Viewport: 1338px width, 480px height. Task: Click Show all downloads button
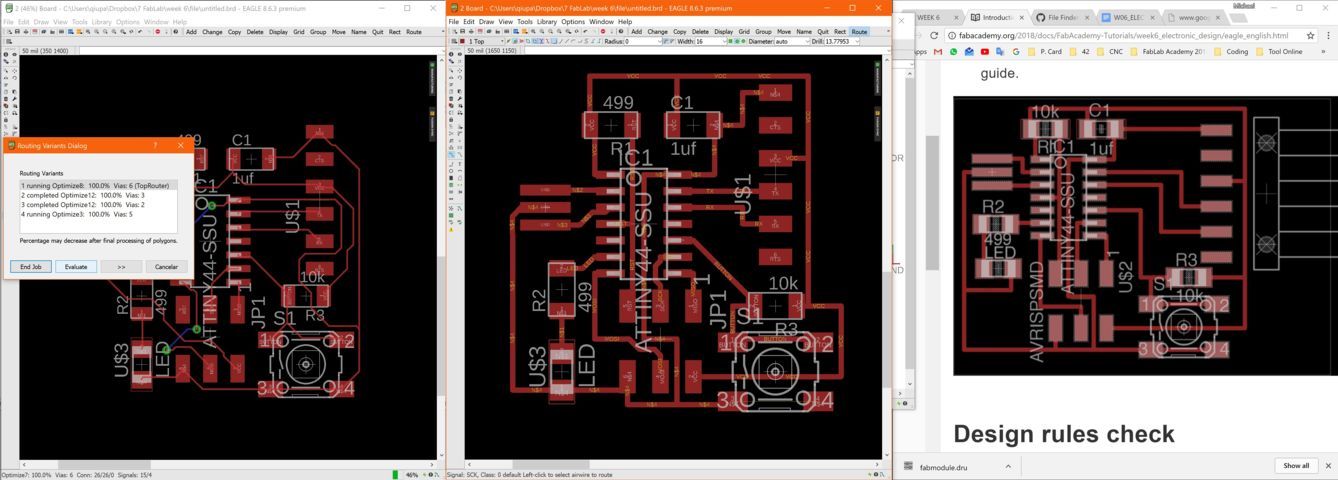1296,466
